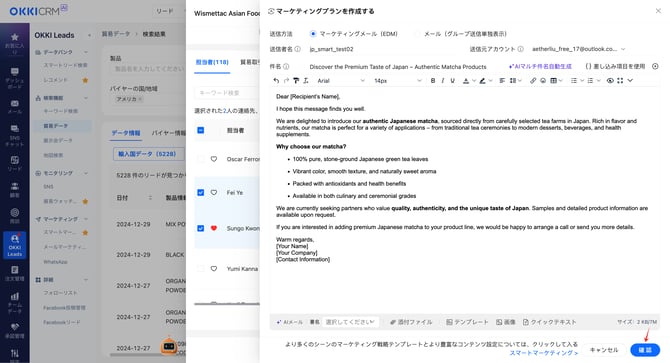Viewport: 670px width, 363px height.
Task: Activate the format painter tool
Action: (x=296, y=80)
